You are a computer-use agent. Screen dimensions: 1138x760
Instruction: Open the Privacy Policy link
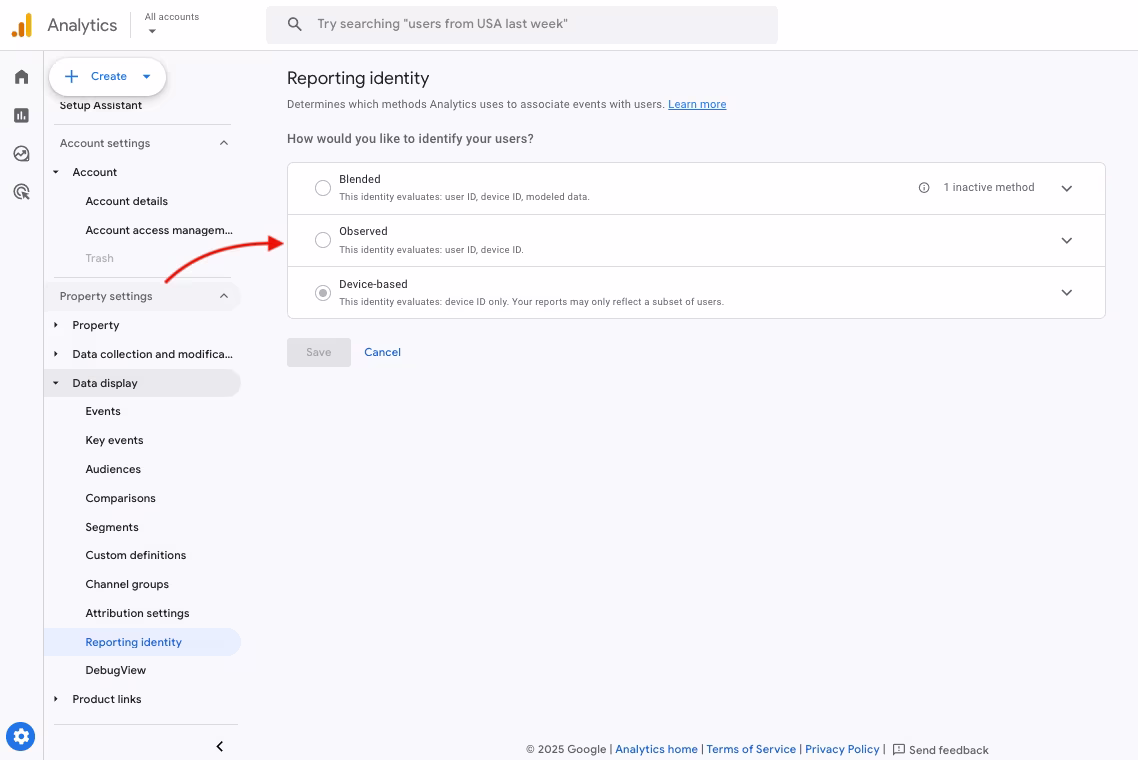tap(842, 749)
